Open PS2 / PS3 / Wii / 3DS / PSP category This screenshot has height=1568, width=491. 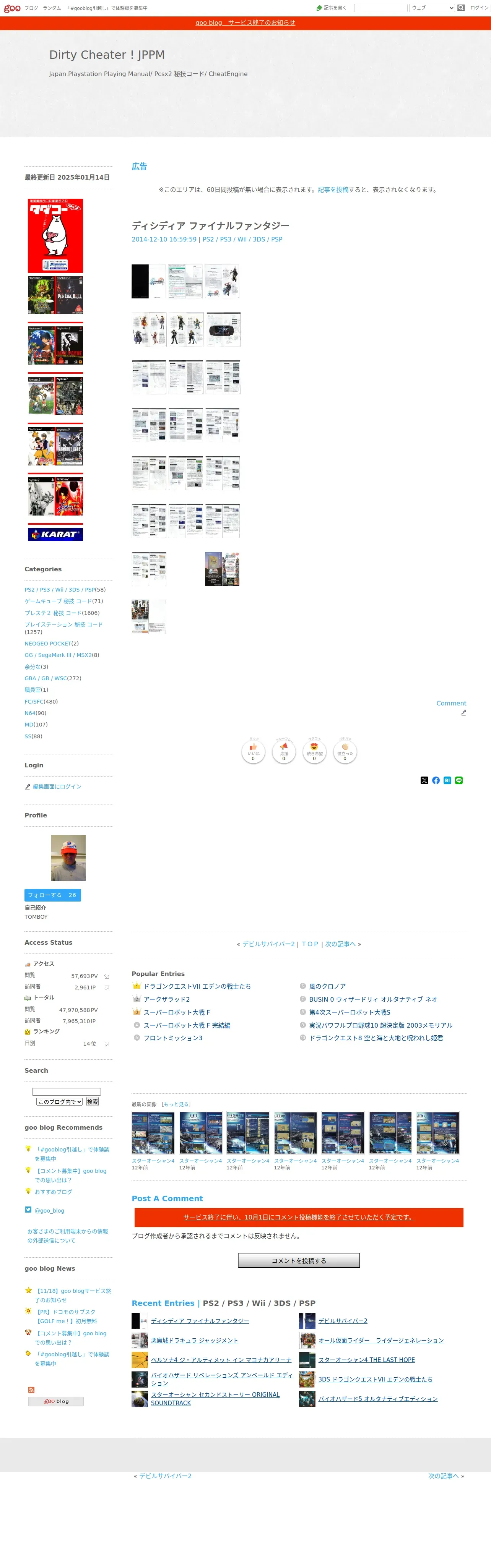60,589
